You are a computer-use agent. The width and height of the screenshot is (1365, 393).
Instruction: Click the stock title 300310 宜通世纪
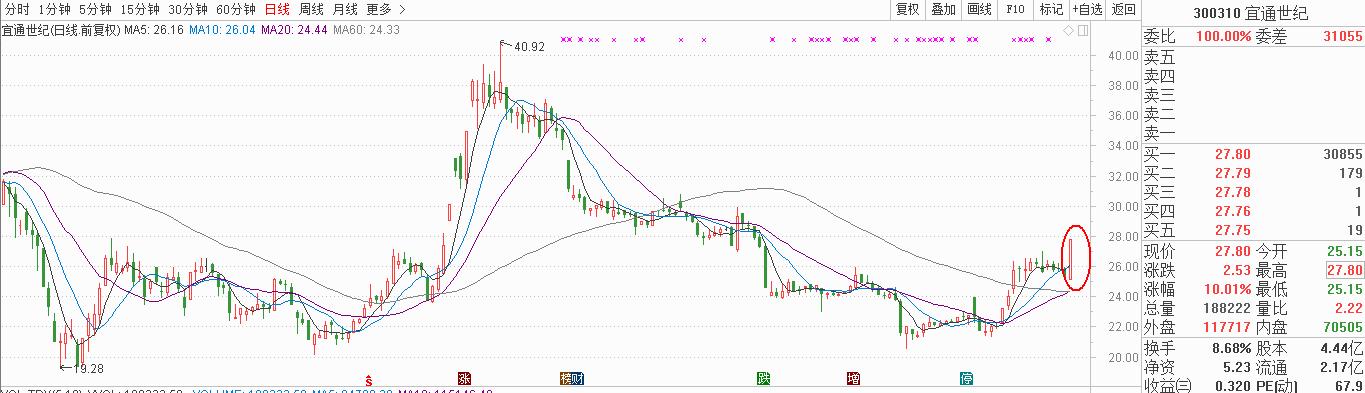1251,13
